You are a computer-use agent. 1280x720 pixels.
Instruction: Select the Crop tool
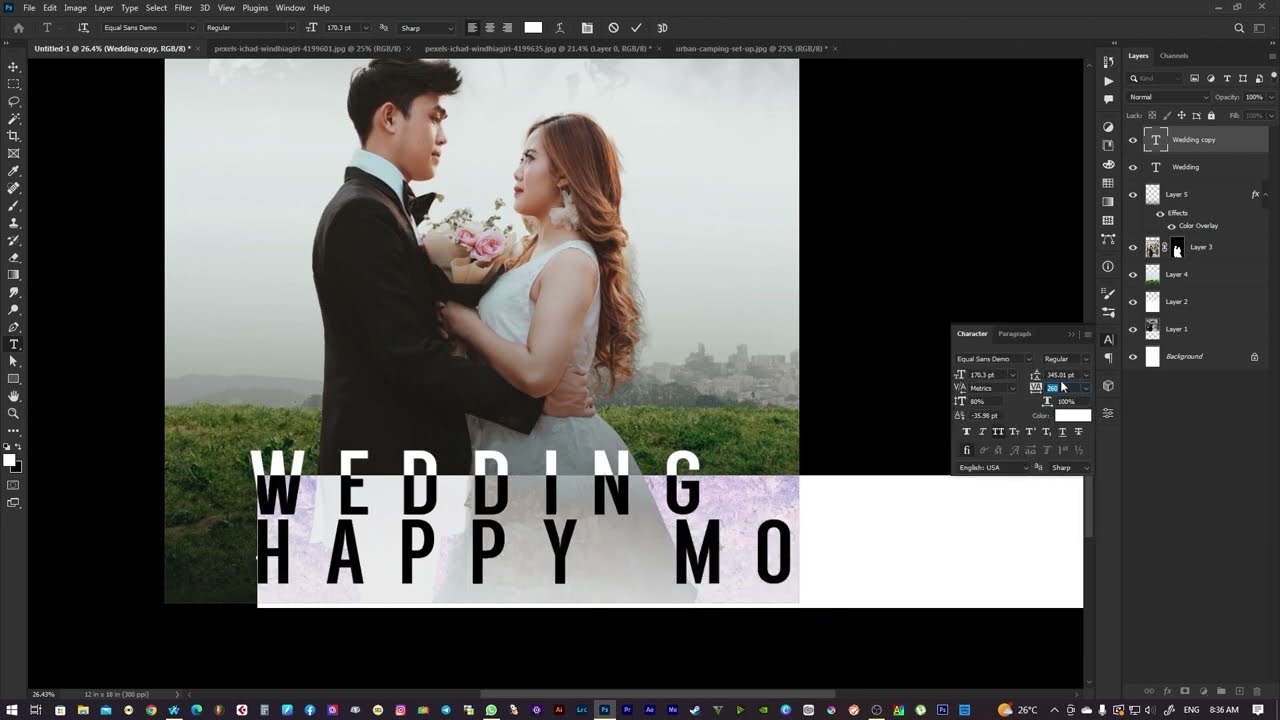(x=13, y=136)
